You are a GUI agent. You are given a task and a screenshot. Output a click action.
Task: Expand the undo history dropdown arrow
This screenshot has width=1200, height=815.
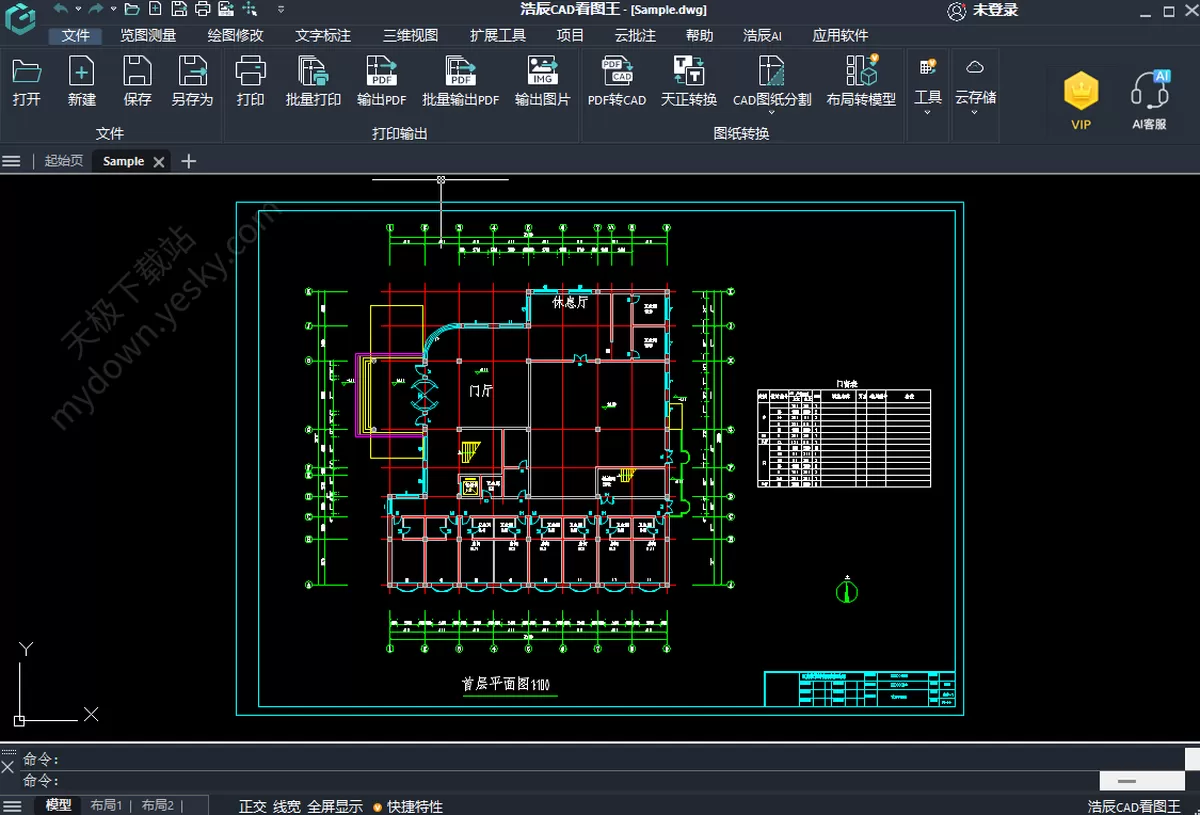click(x=78, y=9)
